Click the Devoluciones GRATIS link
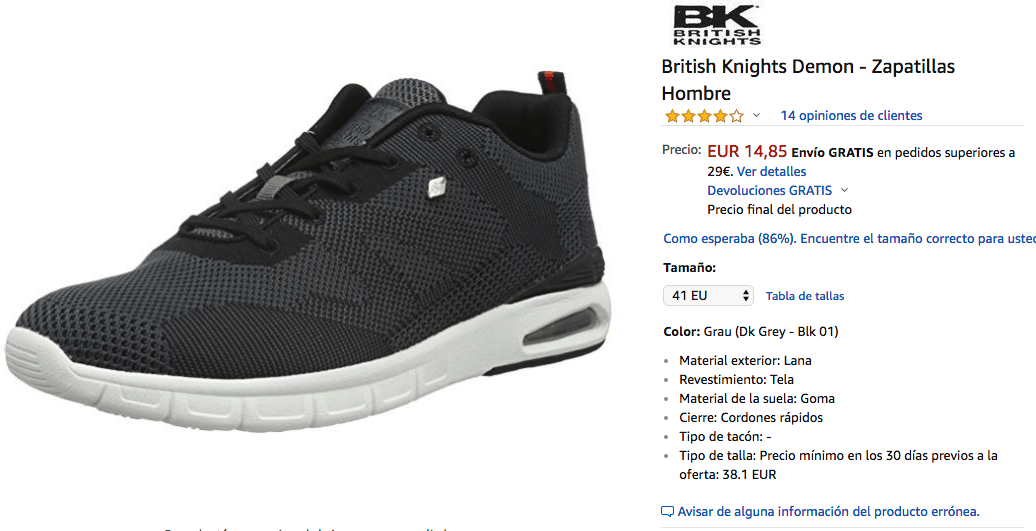This screenshot has width=1036, height=531. coord(769,191)
